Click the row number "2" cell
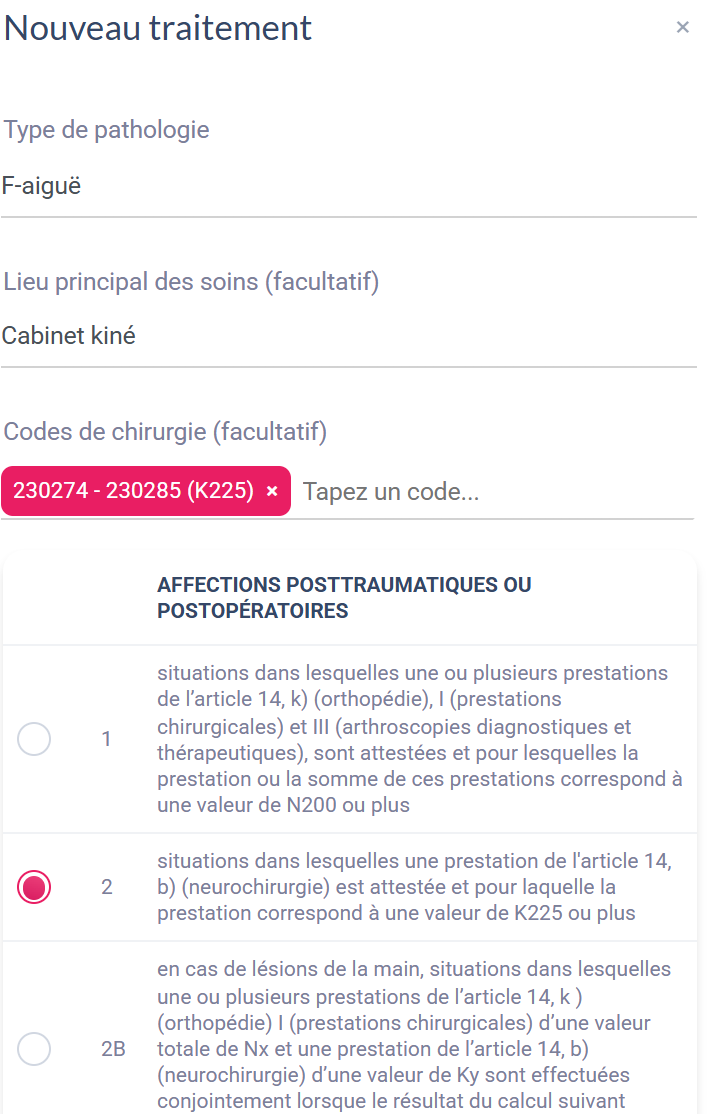The height and width of the screenshot is (1114, 708). pyautogui.click(x=107, y=887)
